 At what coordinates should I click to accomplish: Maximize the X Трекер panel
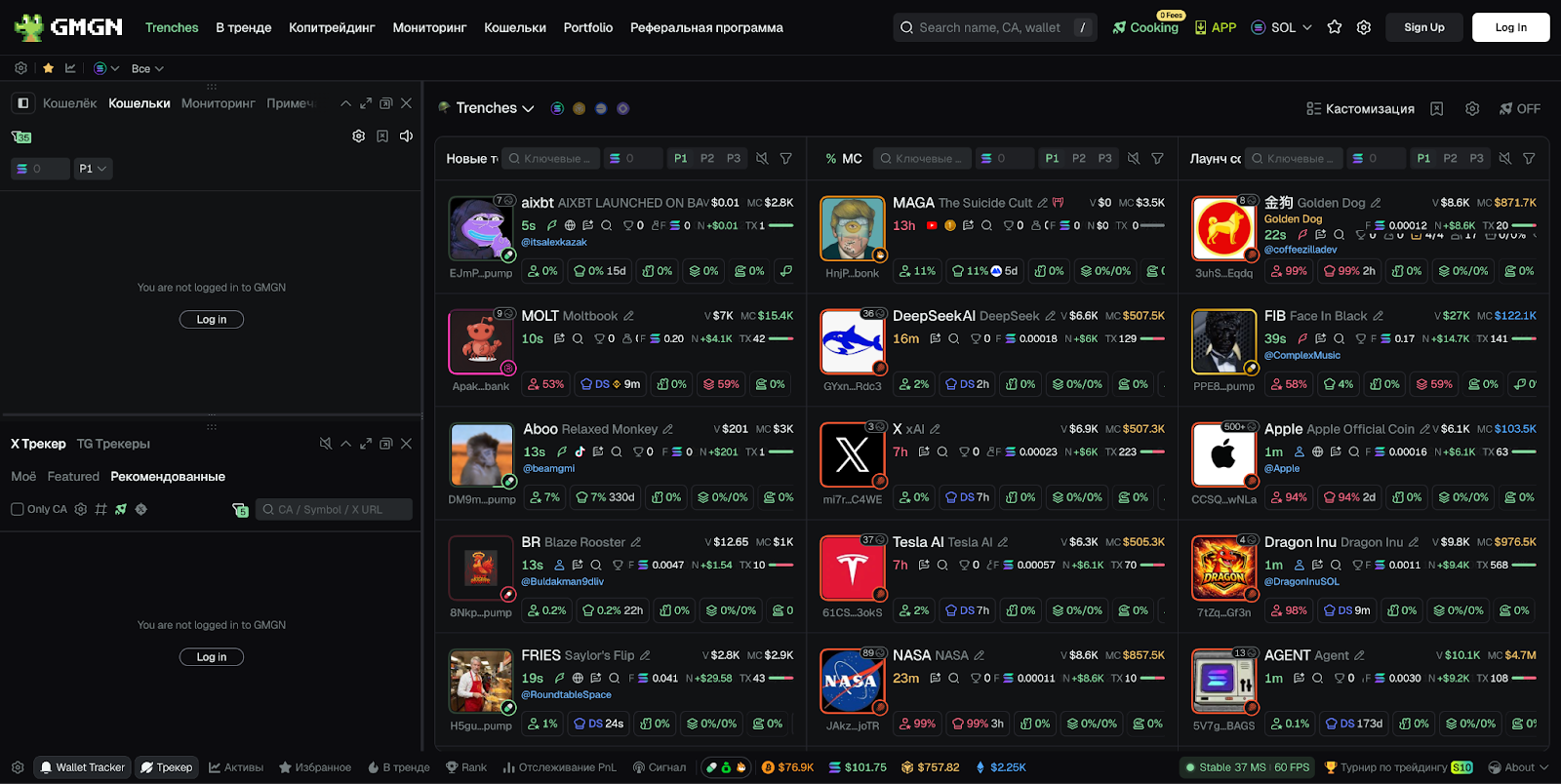(x=366, y=444)
